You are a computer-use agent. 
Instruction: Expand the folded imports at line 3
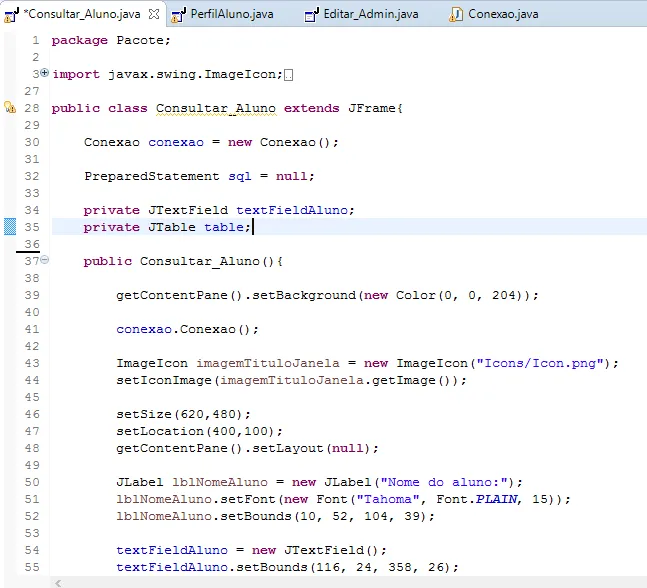coord(45,73)
